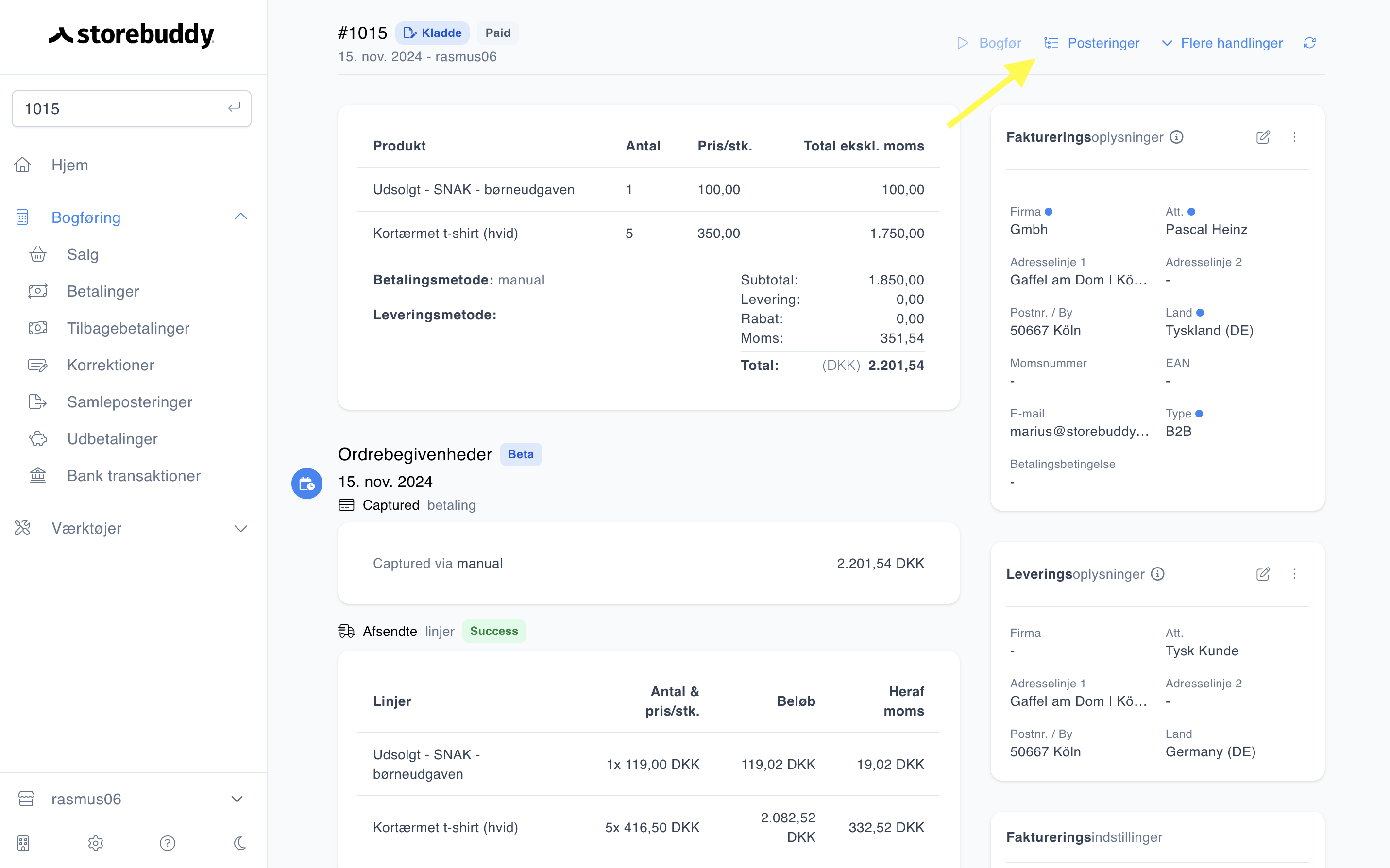Click the Beta badge by Ordrebegivenheder
The image size is (1390, 868).
pos(521,454)
